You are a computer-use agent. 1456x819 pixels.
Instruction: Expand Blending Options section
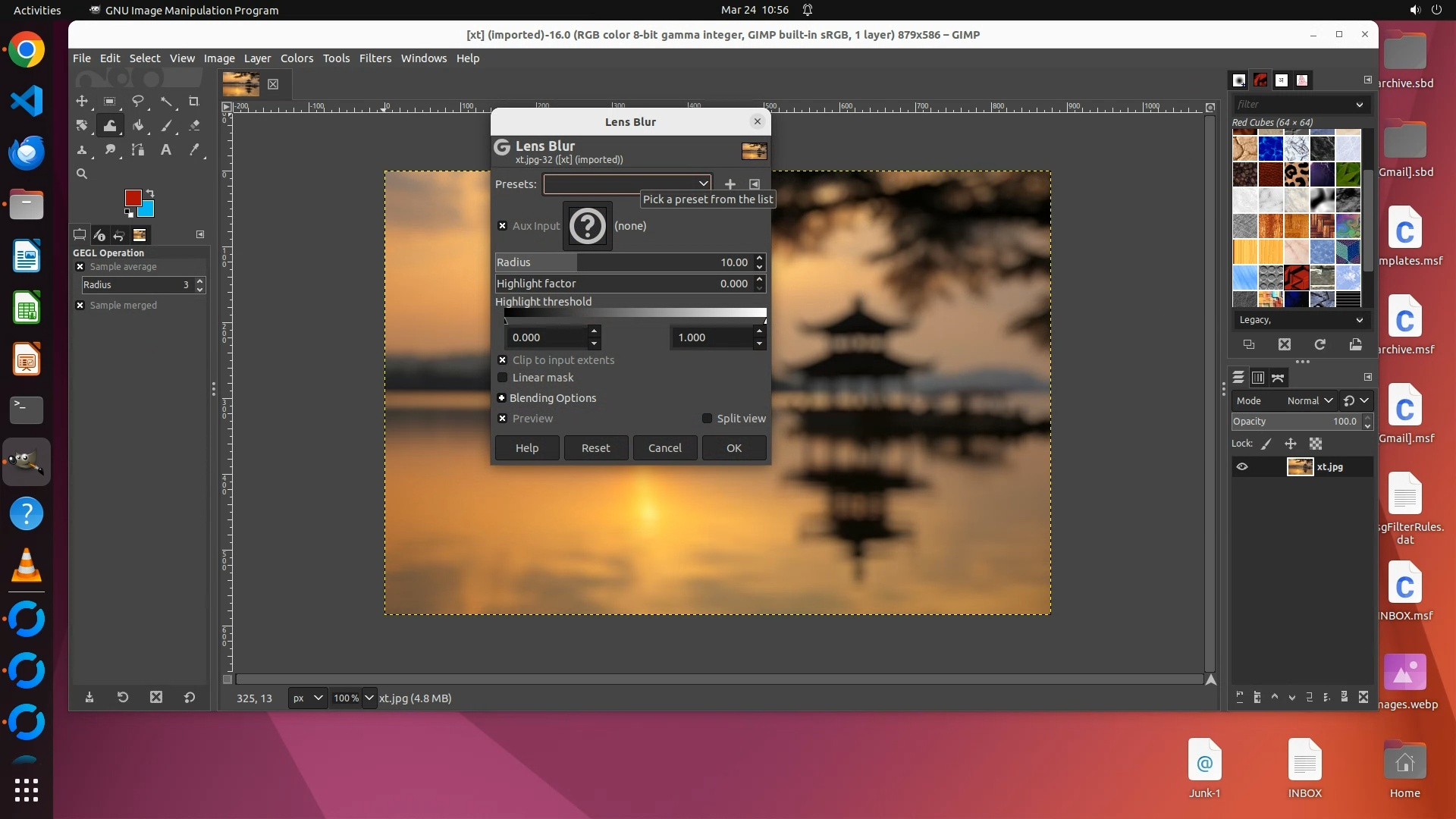[501, 398]
